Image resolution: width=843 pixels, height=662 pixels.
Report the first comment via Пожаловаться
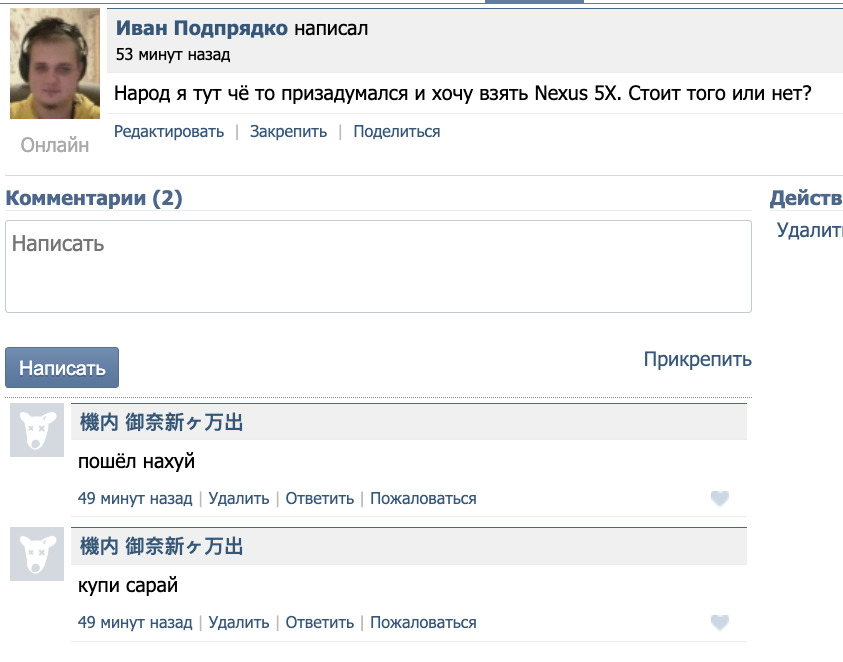click(423, 498)
